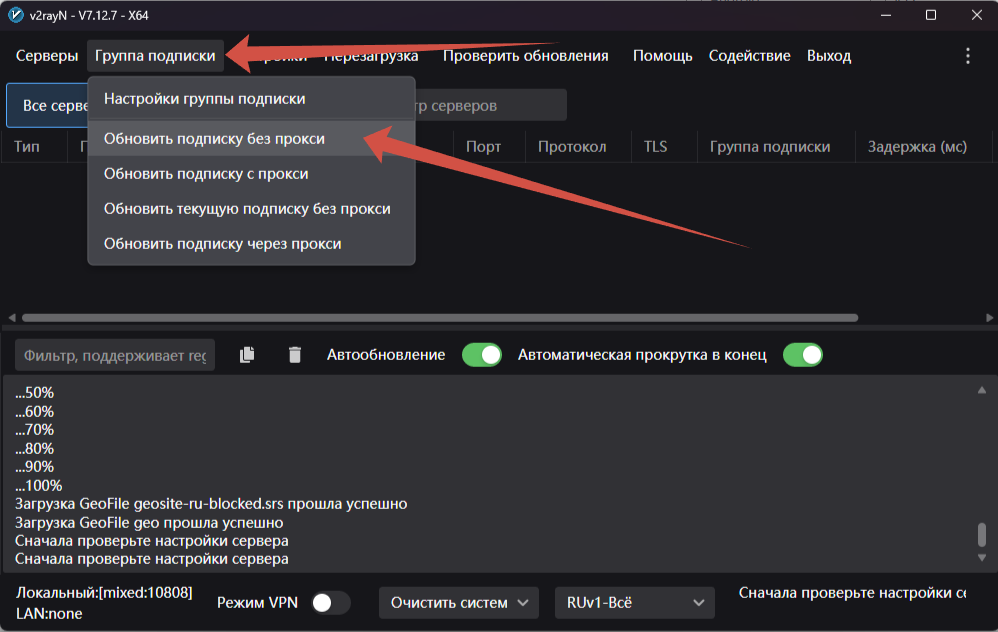Click the ...80% log line
The image size is (998, 632).
pyautogui.click(x=34, y=449)
